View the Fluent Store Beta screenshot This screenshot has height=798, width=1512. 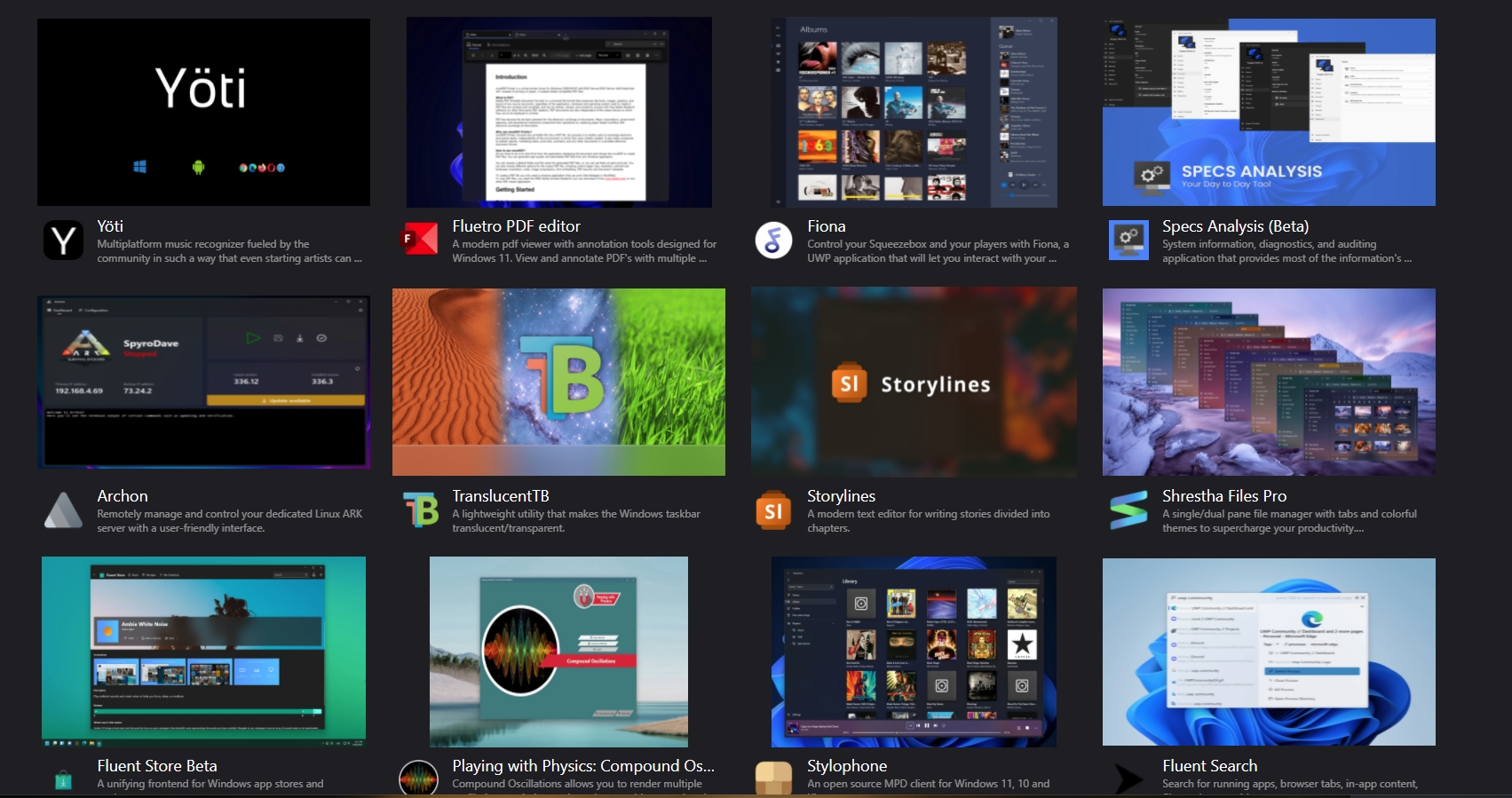pos(203,652)
